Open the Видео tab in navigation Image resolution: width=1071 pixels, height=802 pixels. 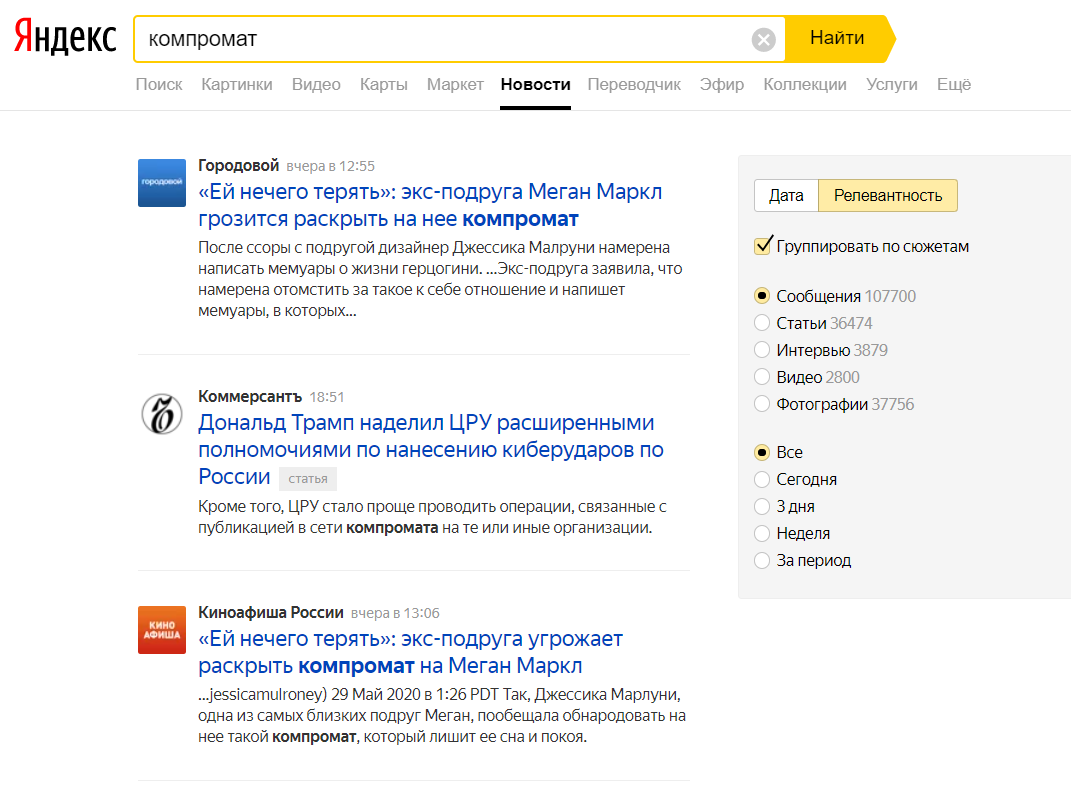[x=316, y=85]
